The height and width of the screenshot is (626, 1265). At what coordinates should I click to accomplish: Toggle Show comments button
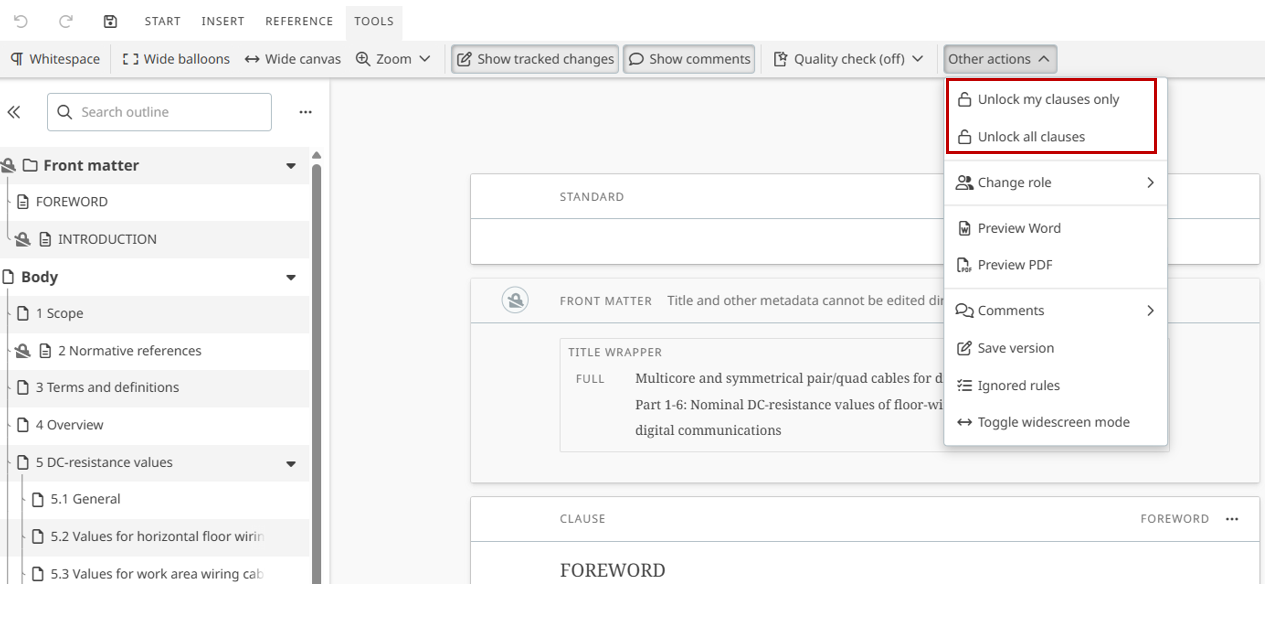689,59
